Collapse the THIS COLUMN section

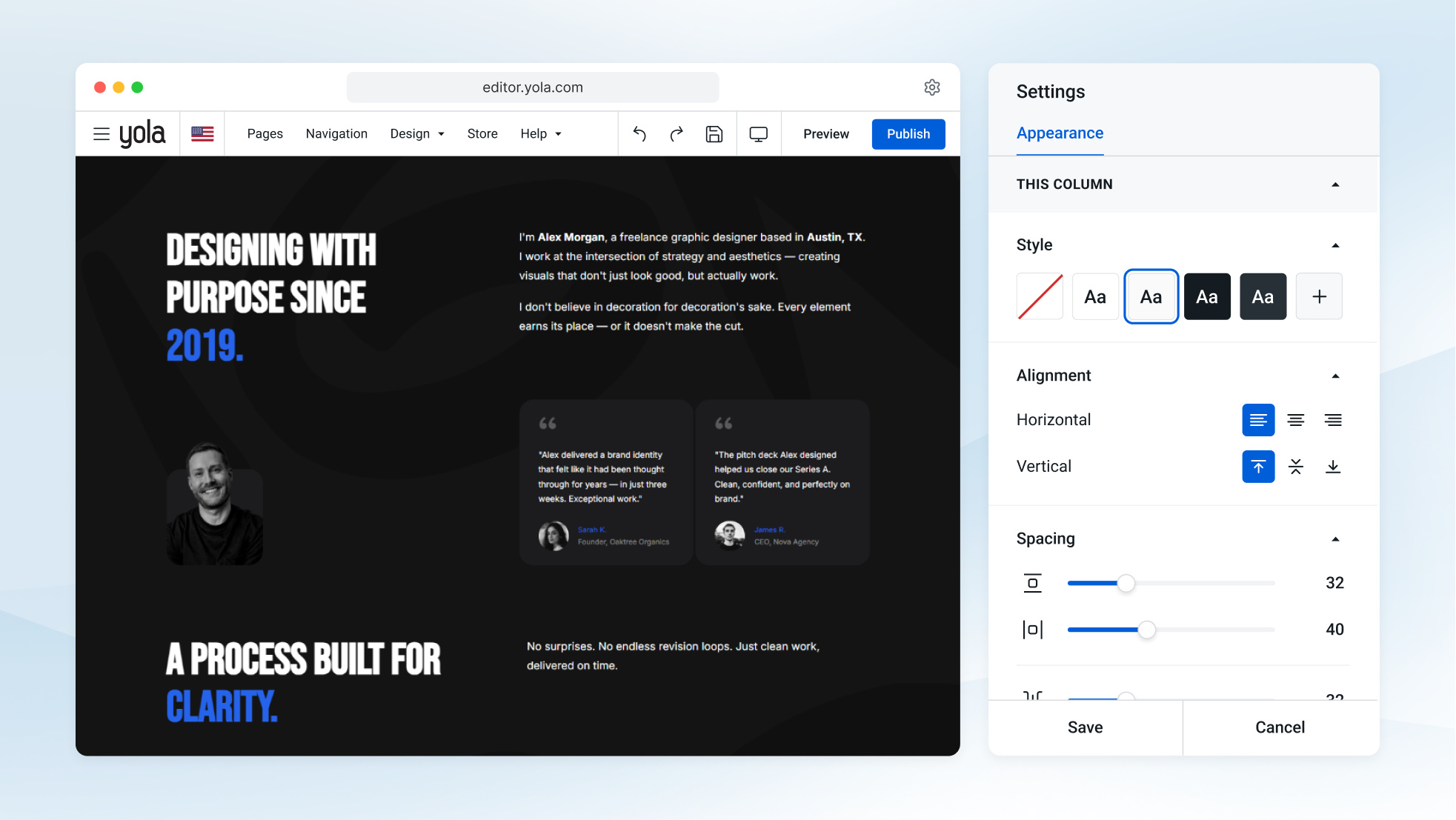pos(1335,184)
